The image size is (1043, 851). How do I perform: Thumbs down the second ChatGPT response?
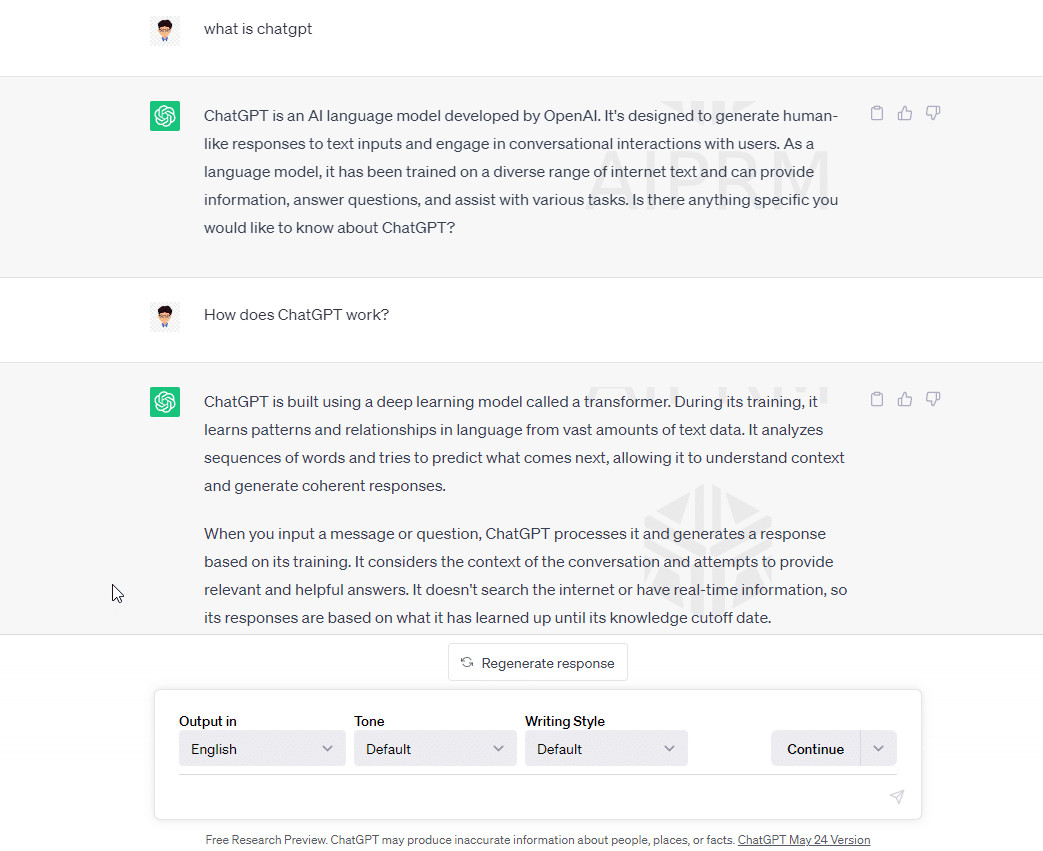pyautogui.click(x=933, y=399)
